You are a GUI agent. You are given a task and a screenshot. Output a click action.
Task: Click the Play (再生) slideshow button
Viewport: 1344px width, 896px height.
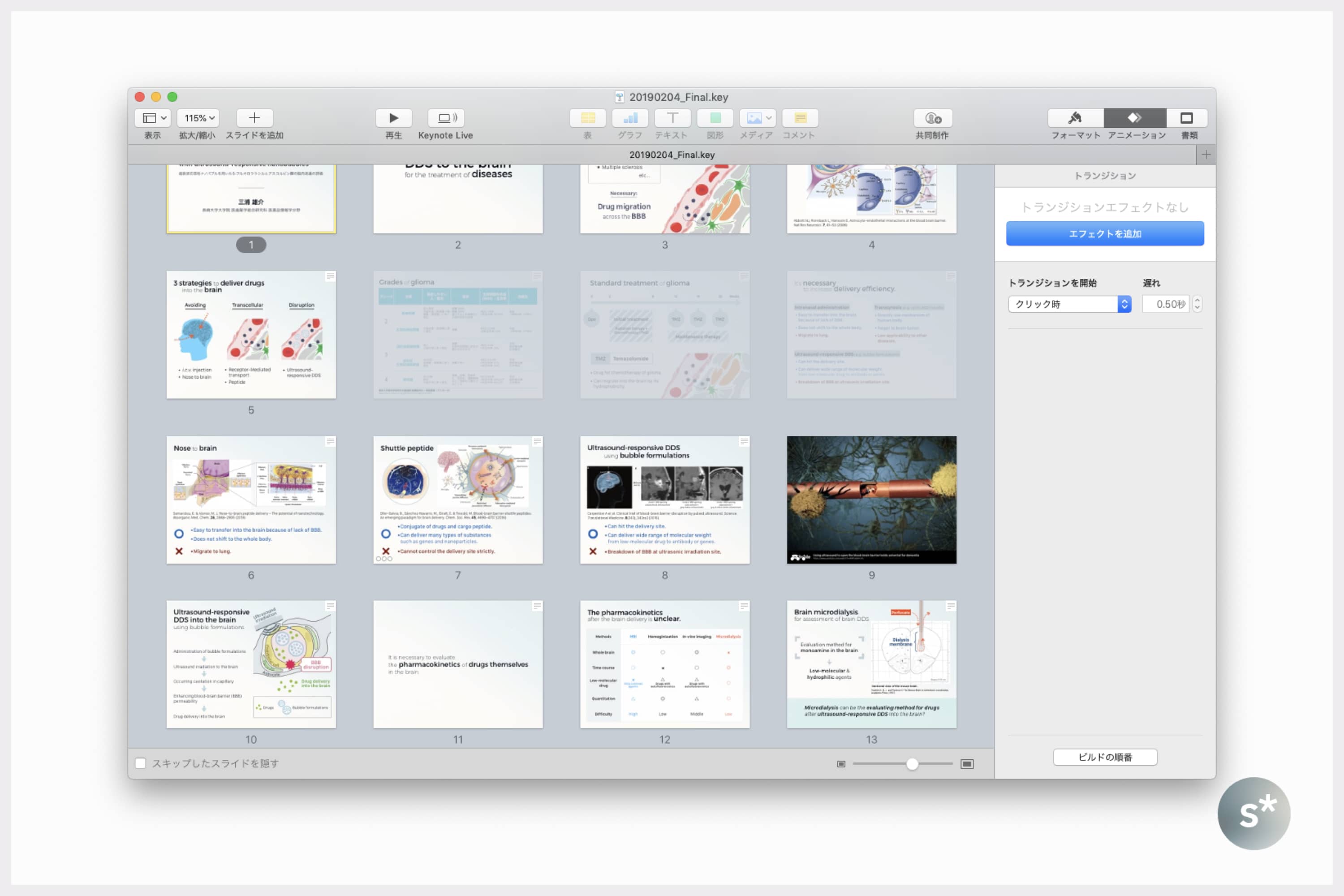pyautogui.click(x=394, y=118)
